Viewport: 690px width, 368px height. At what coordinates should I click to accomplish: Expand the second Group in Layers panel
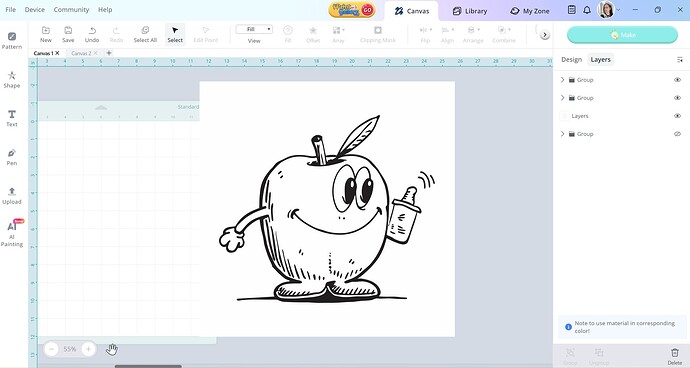(x=562, y=98)
